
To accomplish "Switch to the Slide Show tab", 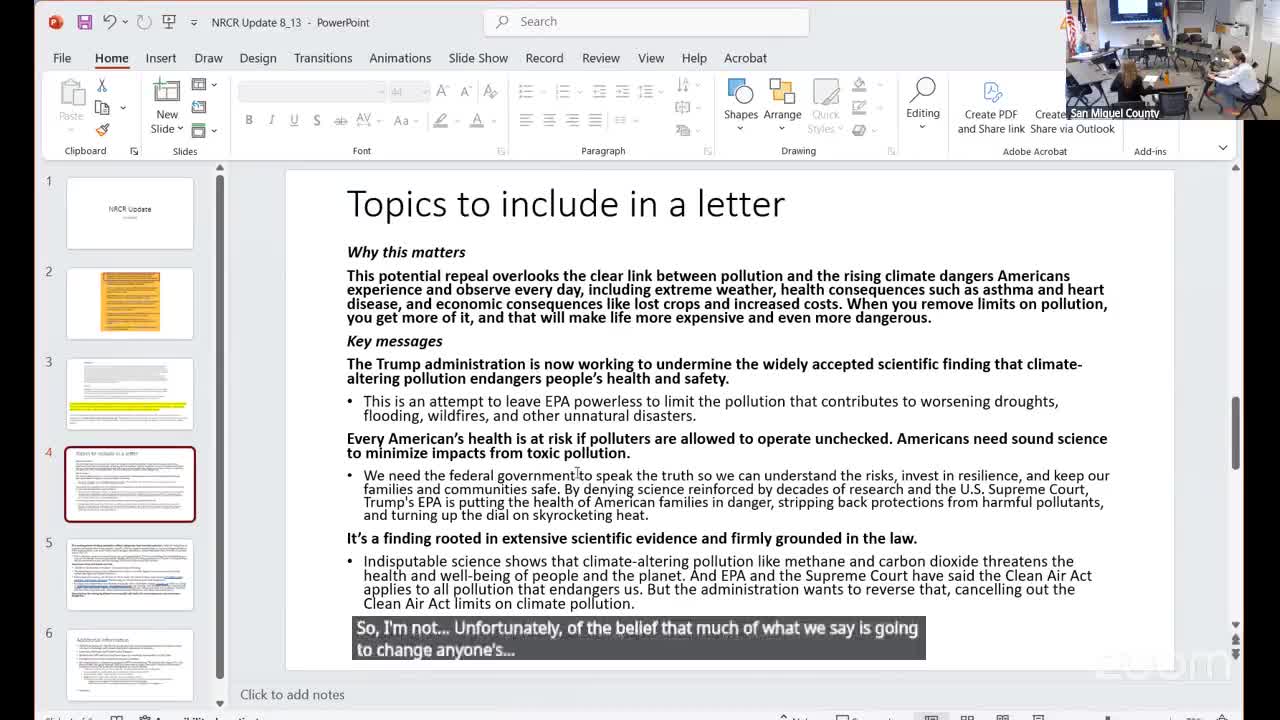I will point(478,58).
